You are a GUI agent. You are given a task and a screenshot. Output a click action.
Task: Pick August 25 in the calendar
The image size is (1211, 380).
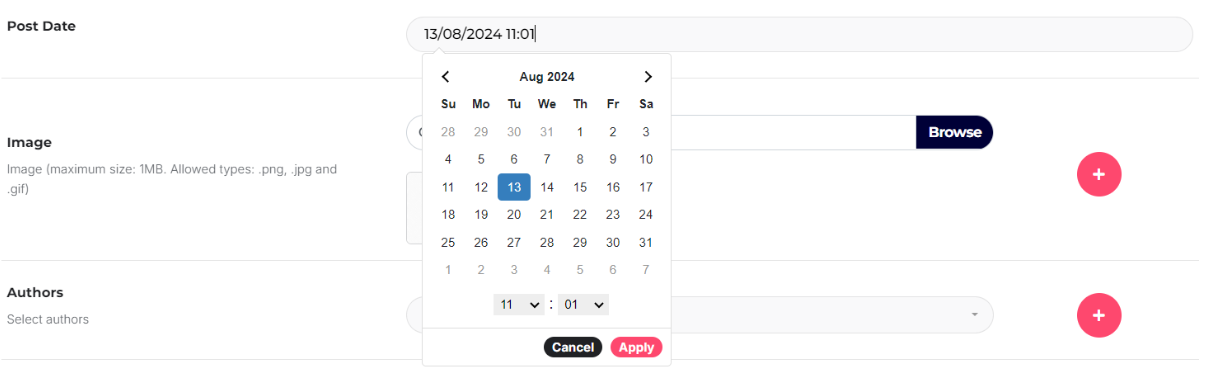(x=448, y=242)
